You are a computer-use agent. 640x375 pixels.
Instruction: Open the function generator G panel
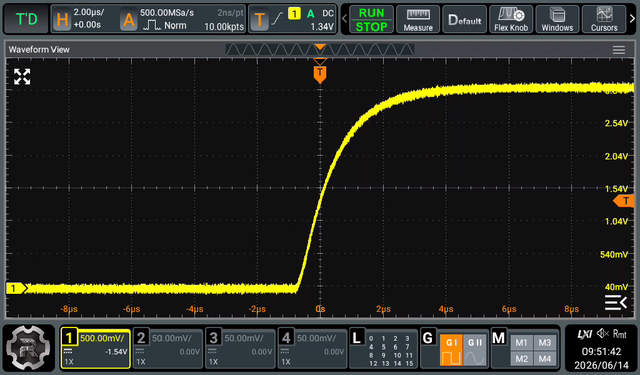point(427,337)
